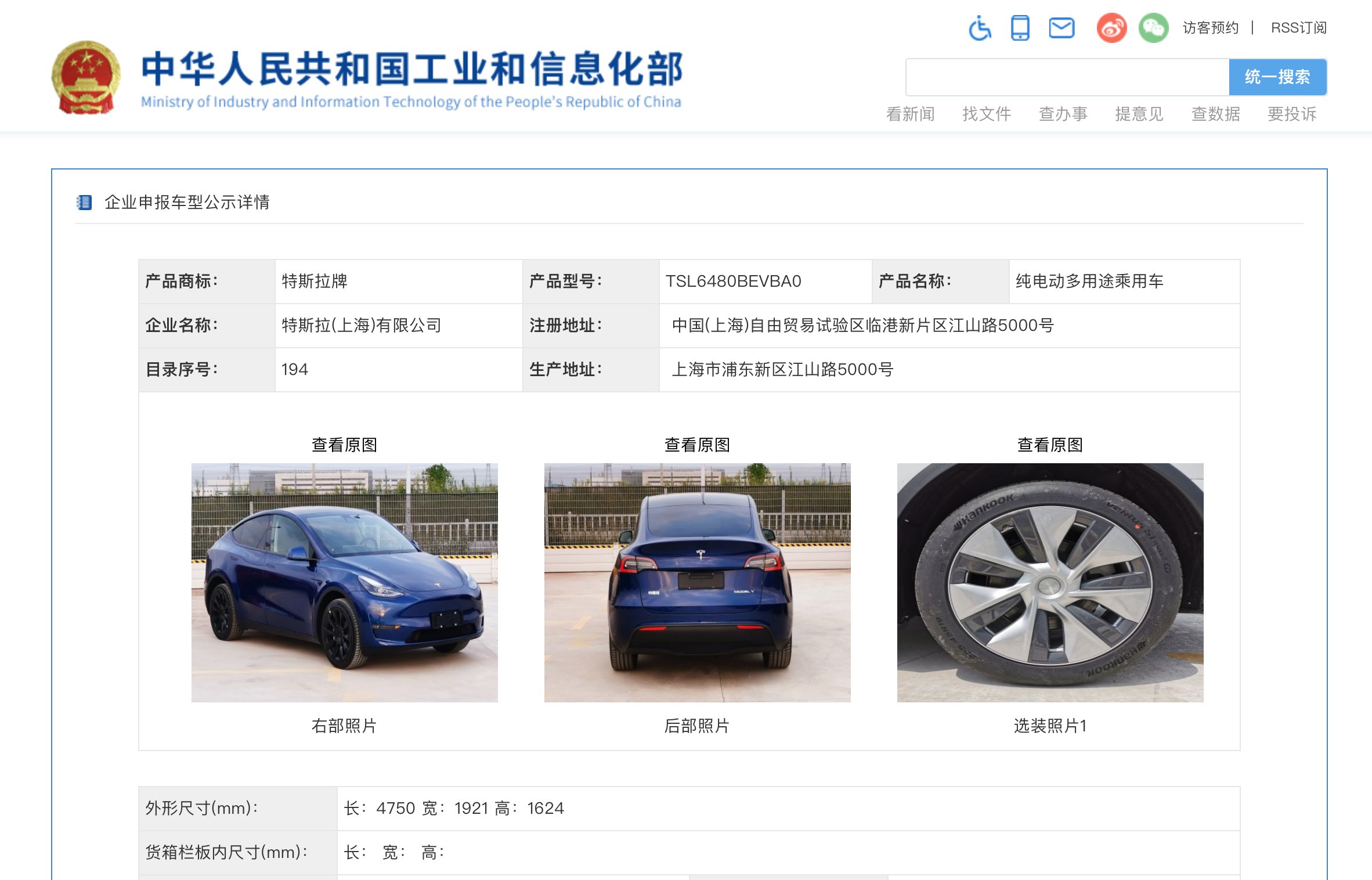
Task: Click the national emblem logo
Action: click(x=86, y=77)
